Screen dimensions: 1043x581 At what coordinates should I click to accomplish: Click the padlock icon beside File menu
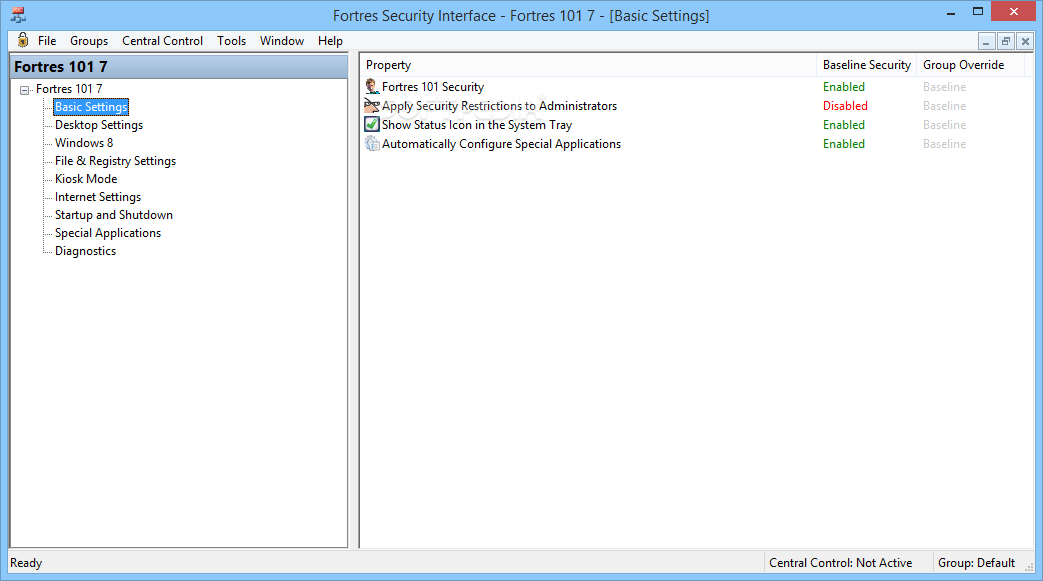[23, 40]
